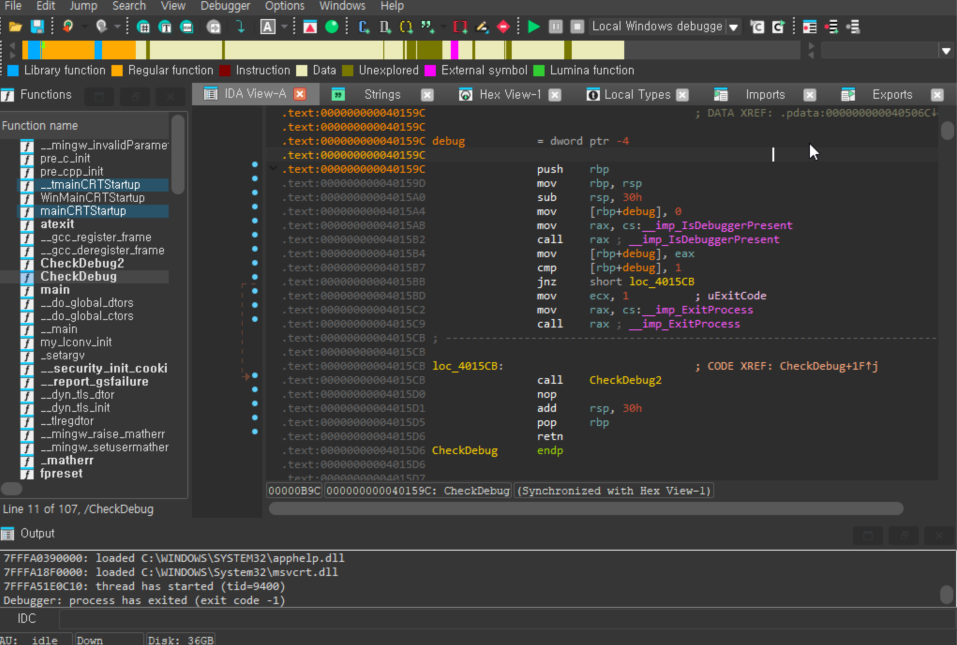Toggle breakpoint dot on the push rbp line
957x645 pixels.
[x=255, y=165]
